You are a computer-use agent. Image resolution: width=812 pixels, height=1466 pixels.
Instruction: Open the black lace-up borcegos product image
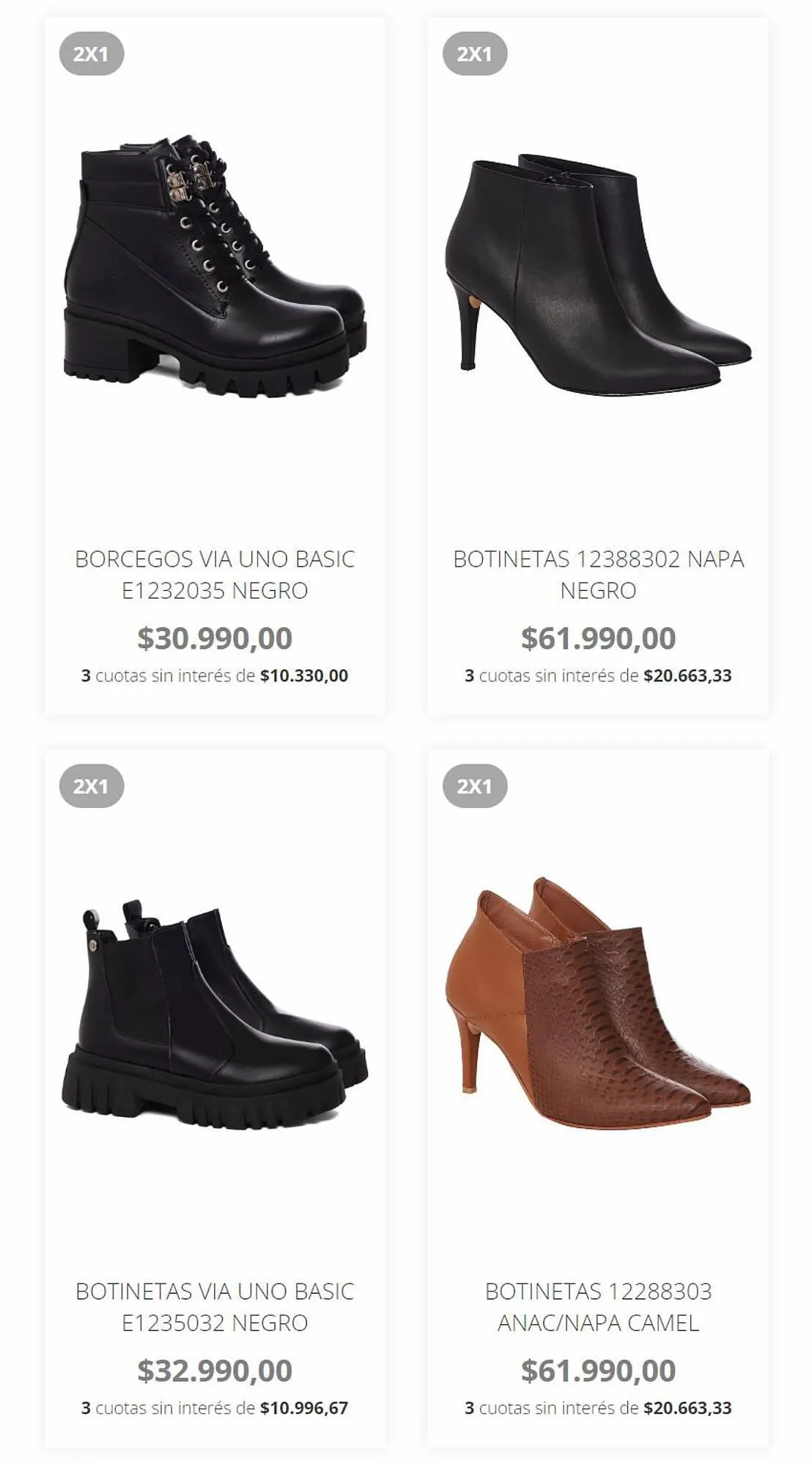pos(215,265)
